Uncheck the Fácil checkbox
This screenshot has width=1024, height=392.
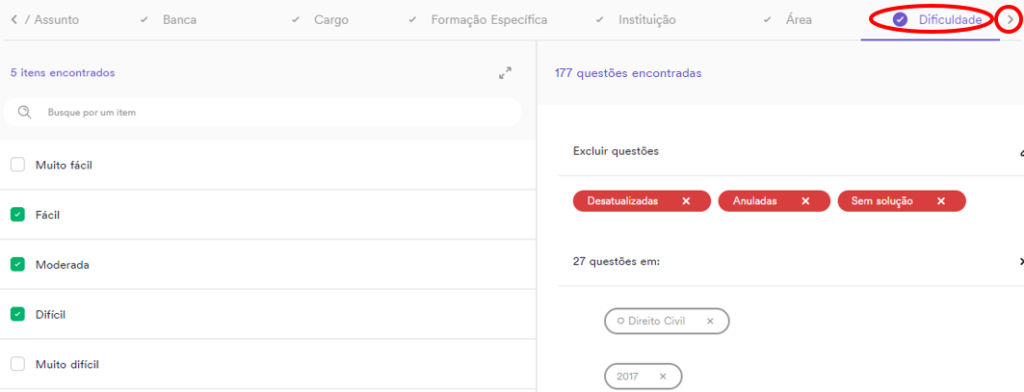pos(18,214)
